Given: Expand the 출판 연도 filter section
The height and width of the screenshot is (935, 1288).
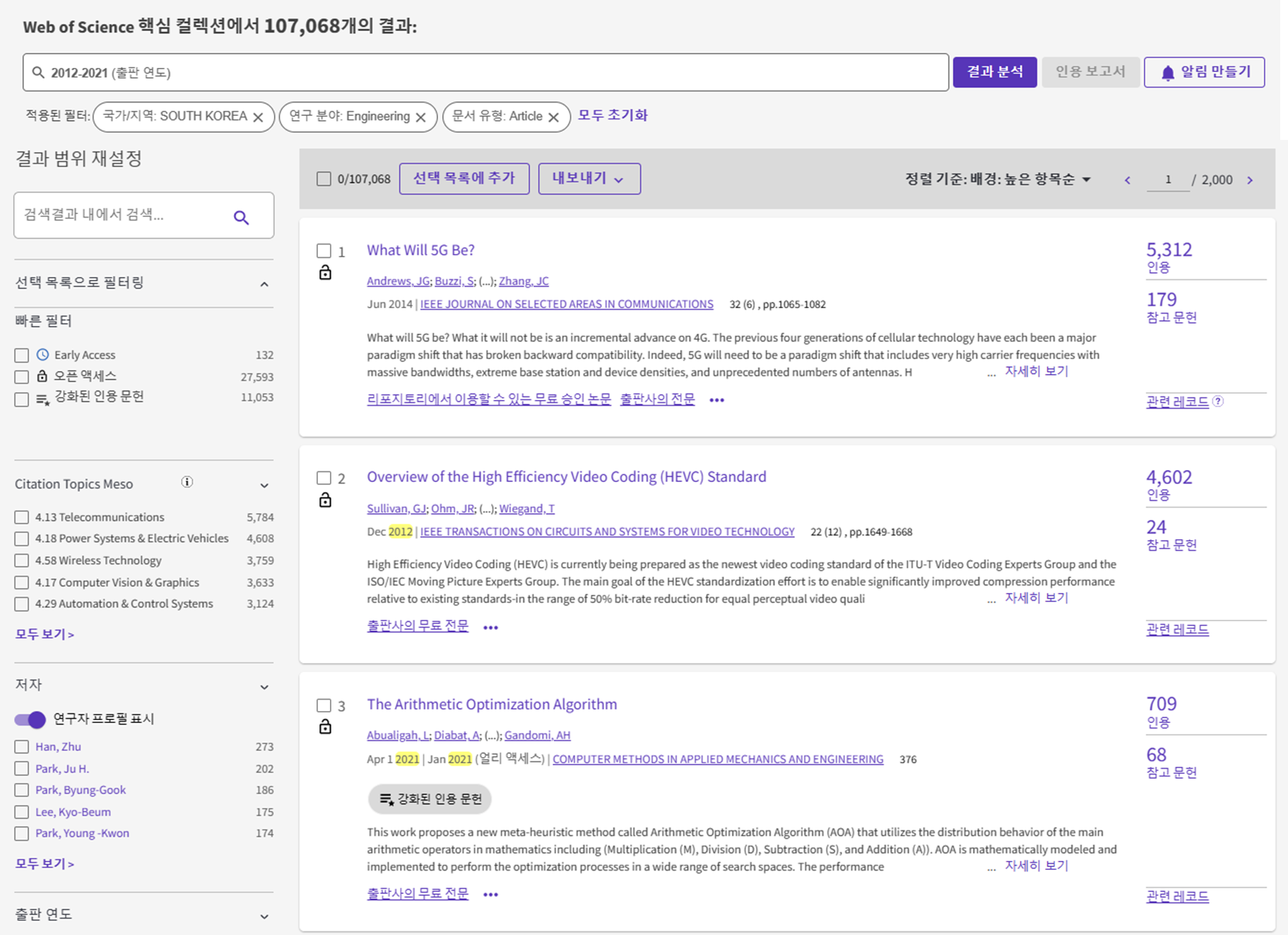Looking at the screenshot, I should [264, 917].
